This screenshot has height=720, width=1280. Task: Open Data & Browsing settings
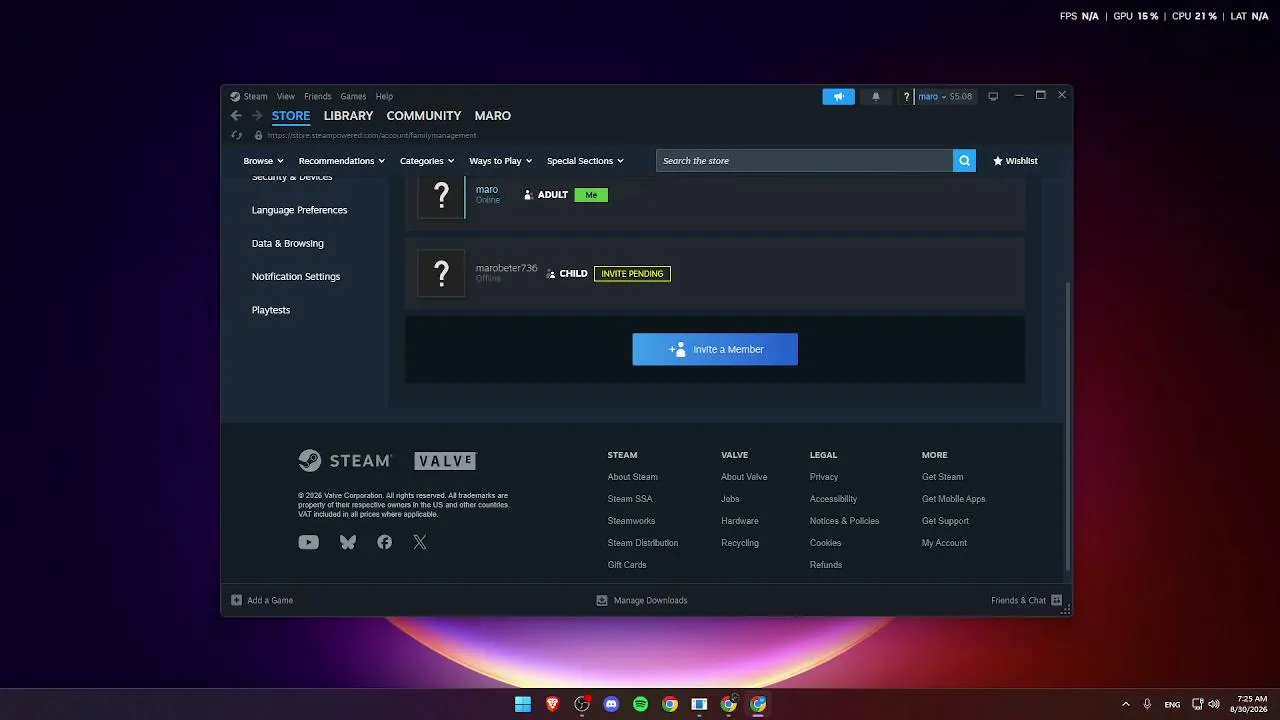(x=288, y=243)
